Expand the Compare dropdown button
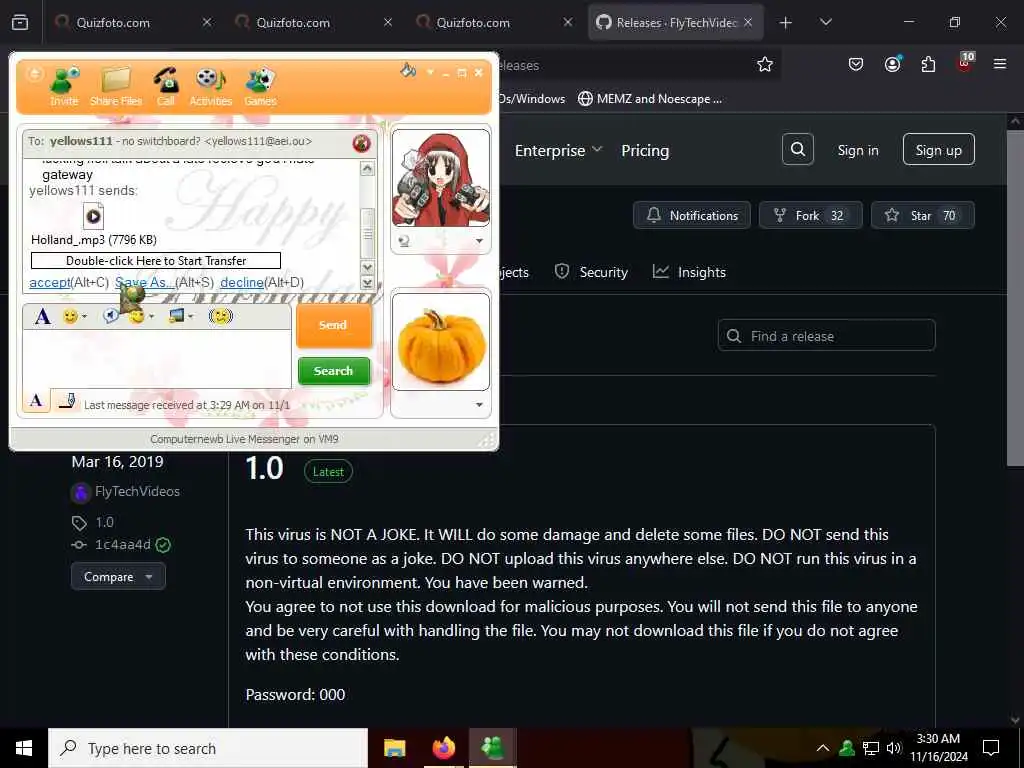 (118, 577)
